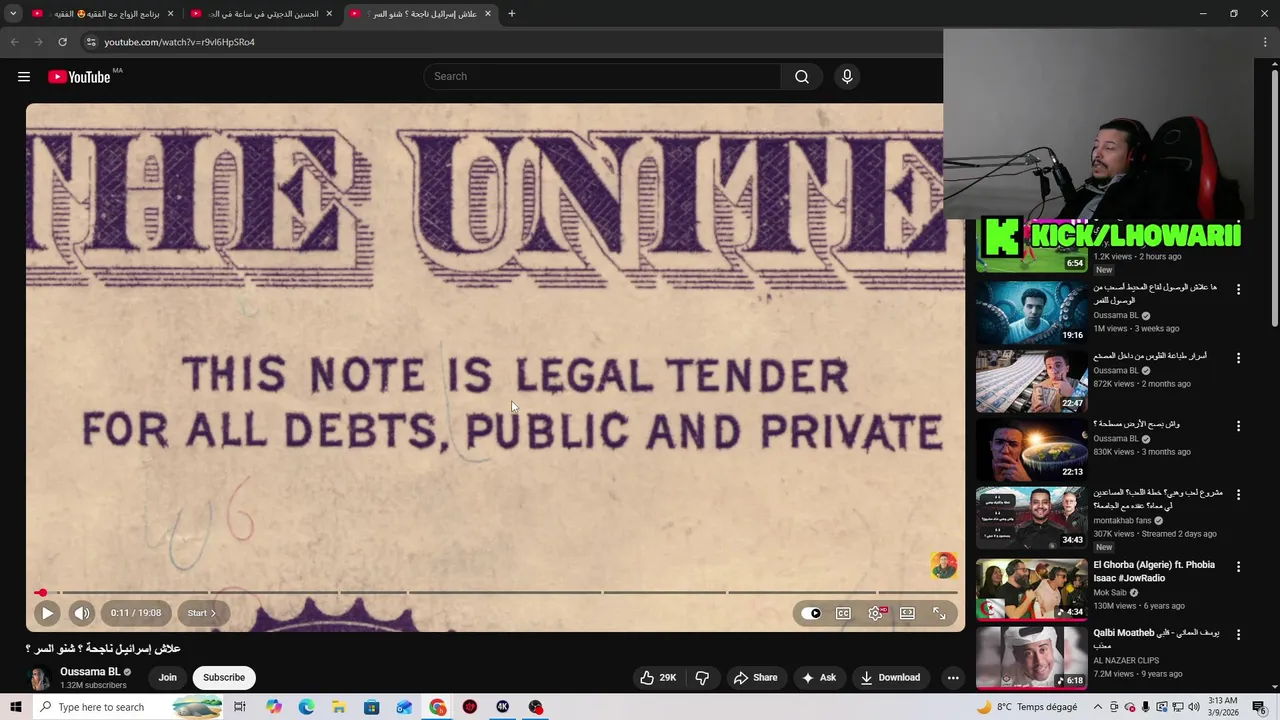1280x720 pixels.
Task: View site information icon in address bar
Action: tap(91, 42)
